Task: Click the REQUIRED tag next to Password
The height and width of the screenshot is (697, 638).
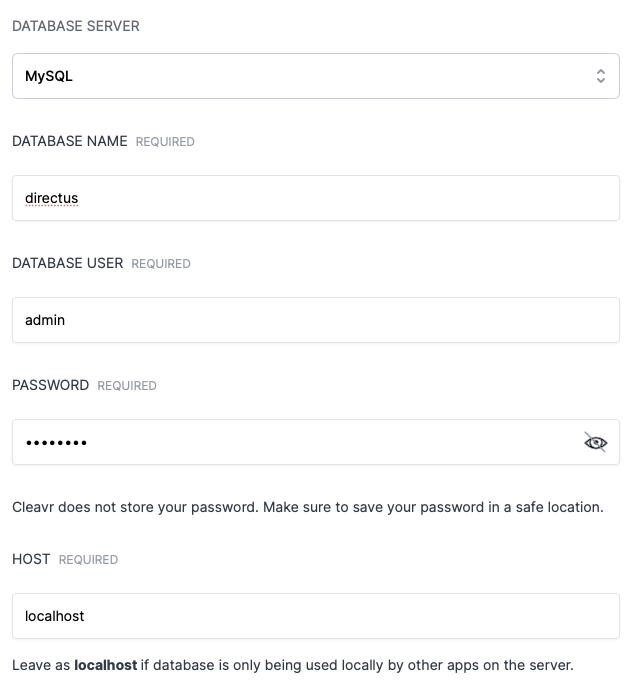Action: (x=127, y=386)
